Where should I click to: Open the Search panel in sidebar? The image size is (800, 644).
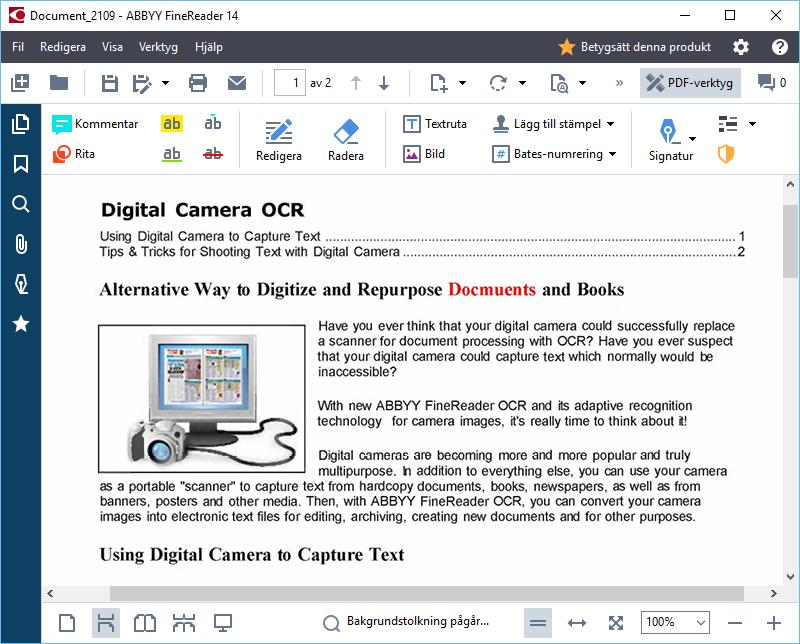(20, 204)
